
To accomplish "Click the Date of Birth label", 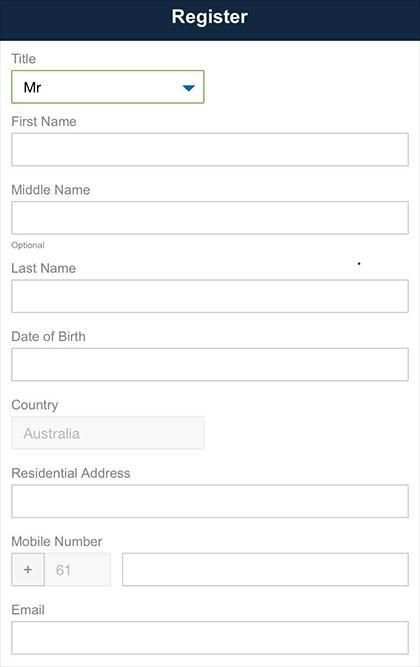I will pyautogui.click(x=49, y=336).
